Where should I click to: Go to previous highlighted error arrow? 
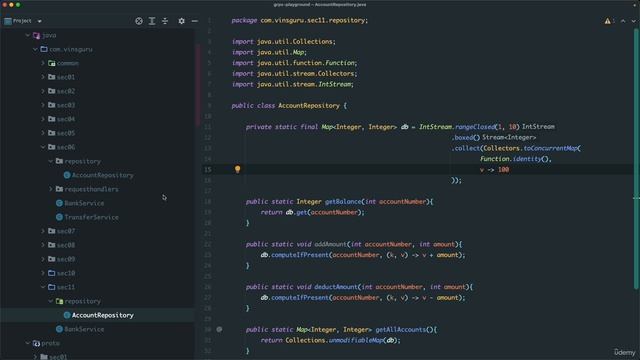click(623, 21)
